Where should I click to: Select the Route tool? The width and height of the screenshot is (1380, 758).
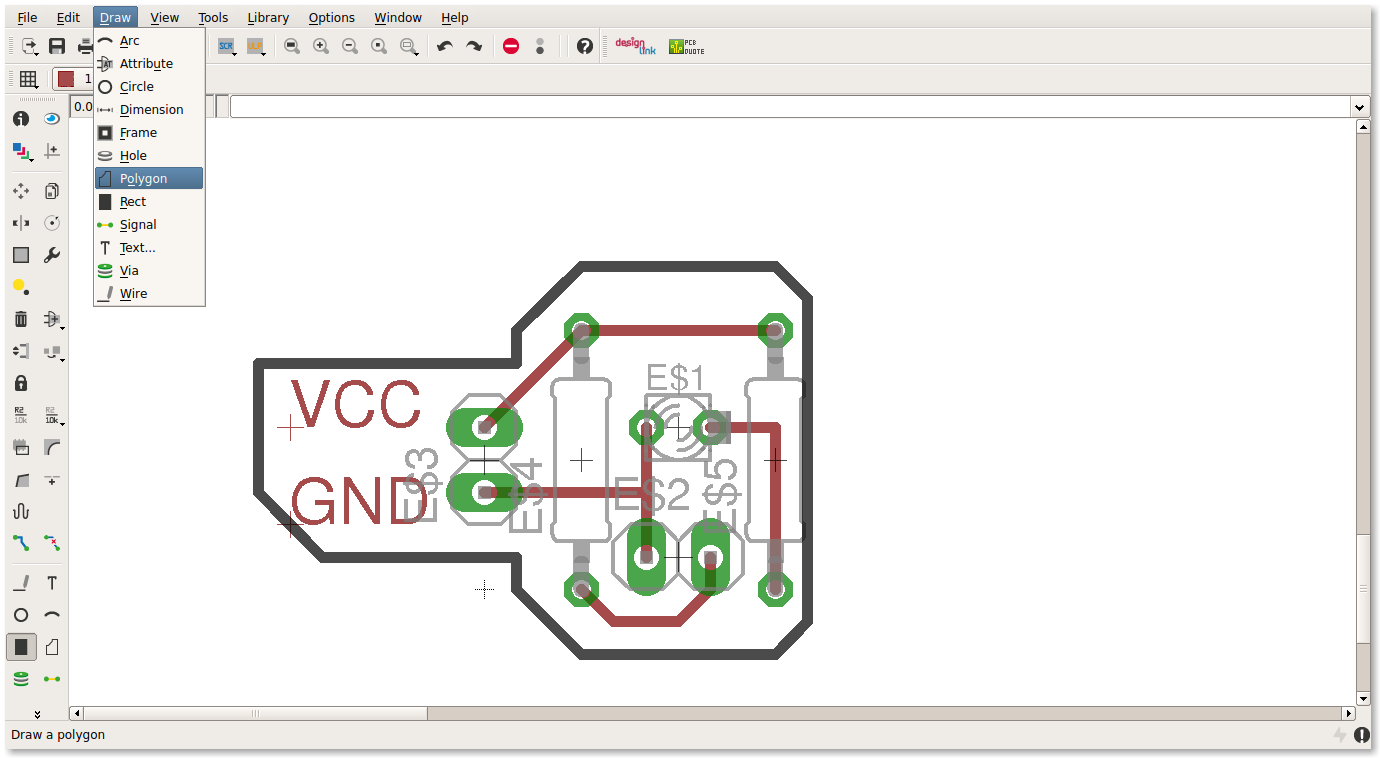coord(21,543)
